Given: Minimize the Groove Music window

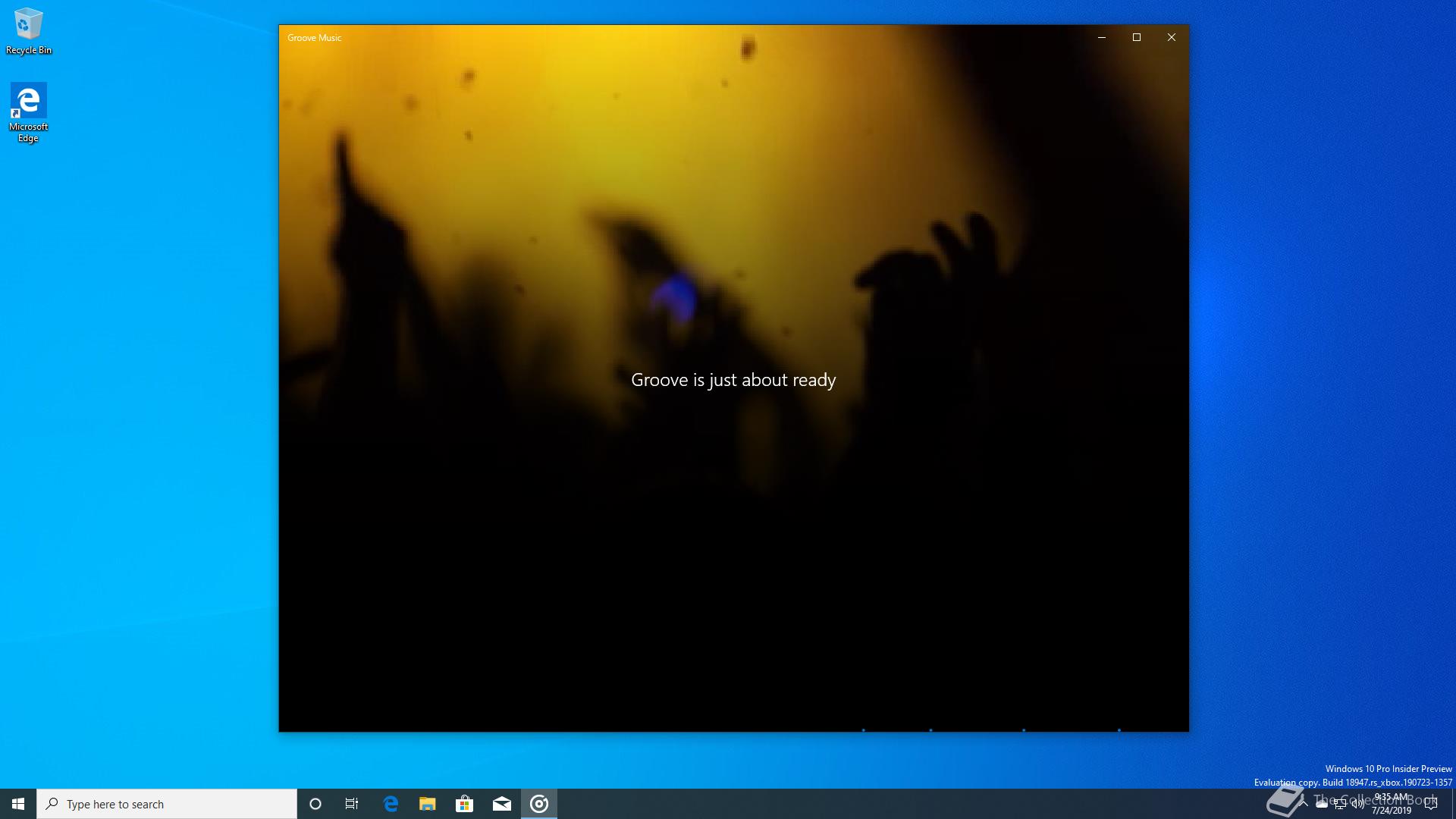Looking at the screenshot, I should point(1102,37).
